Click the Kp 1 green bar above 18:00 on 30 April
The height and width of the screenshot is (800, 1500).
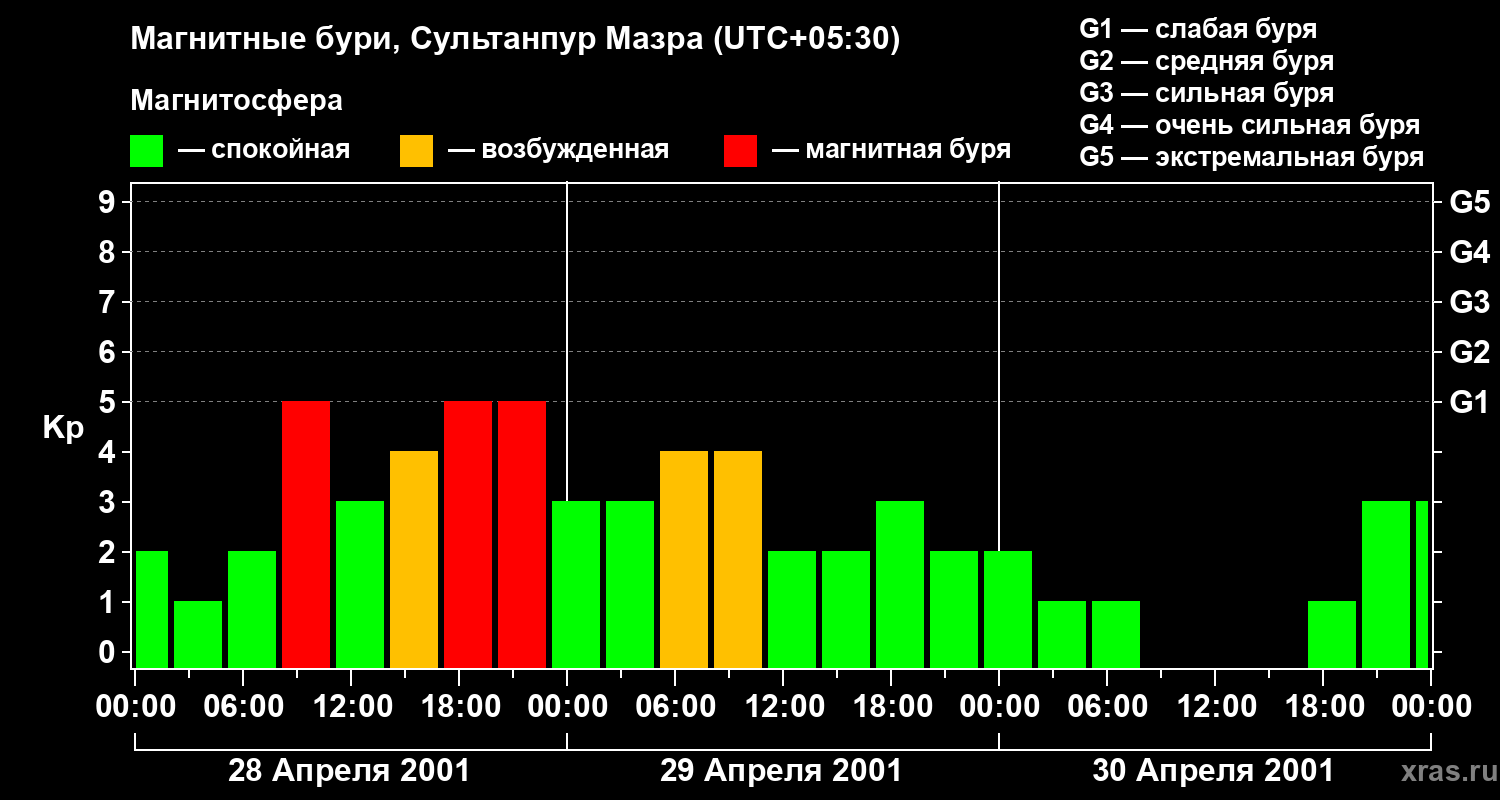point(1332,635)
